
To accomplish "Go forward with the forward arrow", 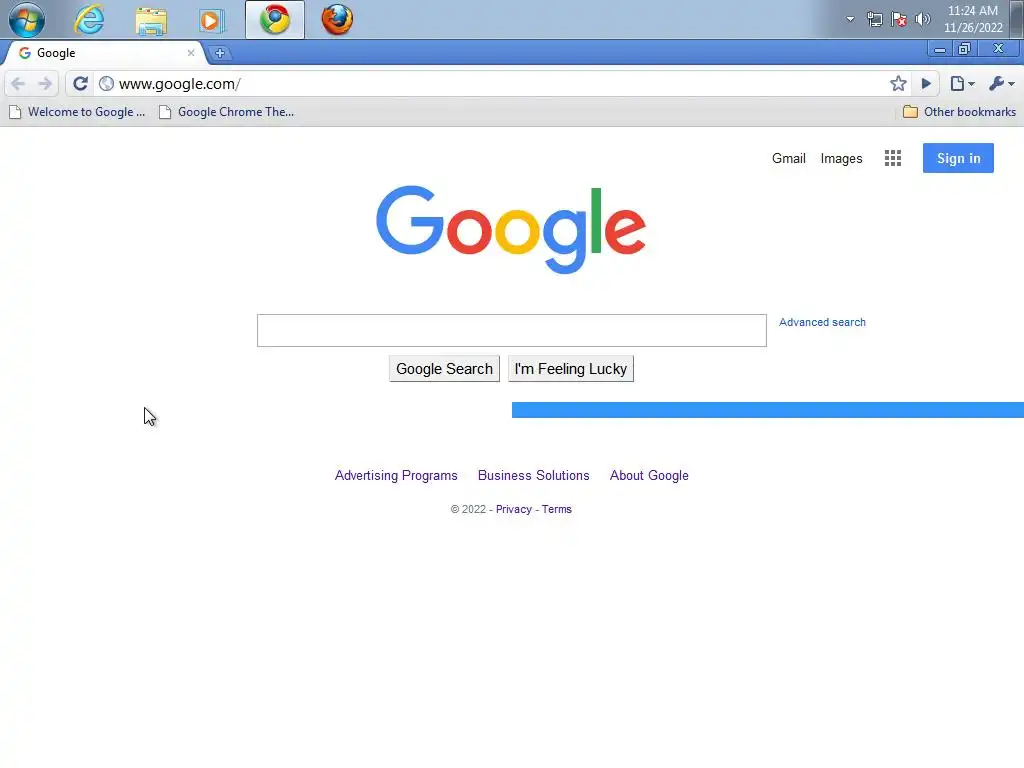I will (45, 84).
